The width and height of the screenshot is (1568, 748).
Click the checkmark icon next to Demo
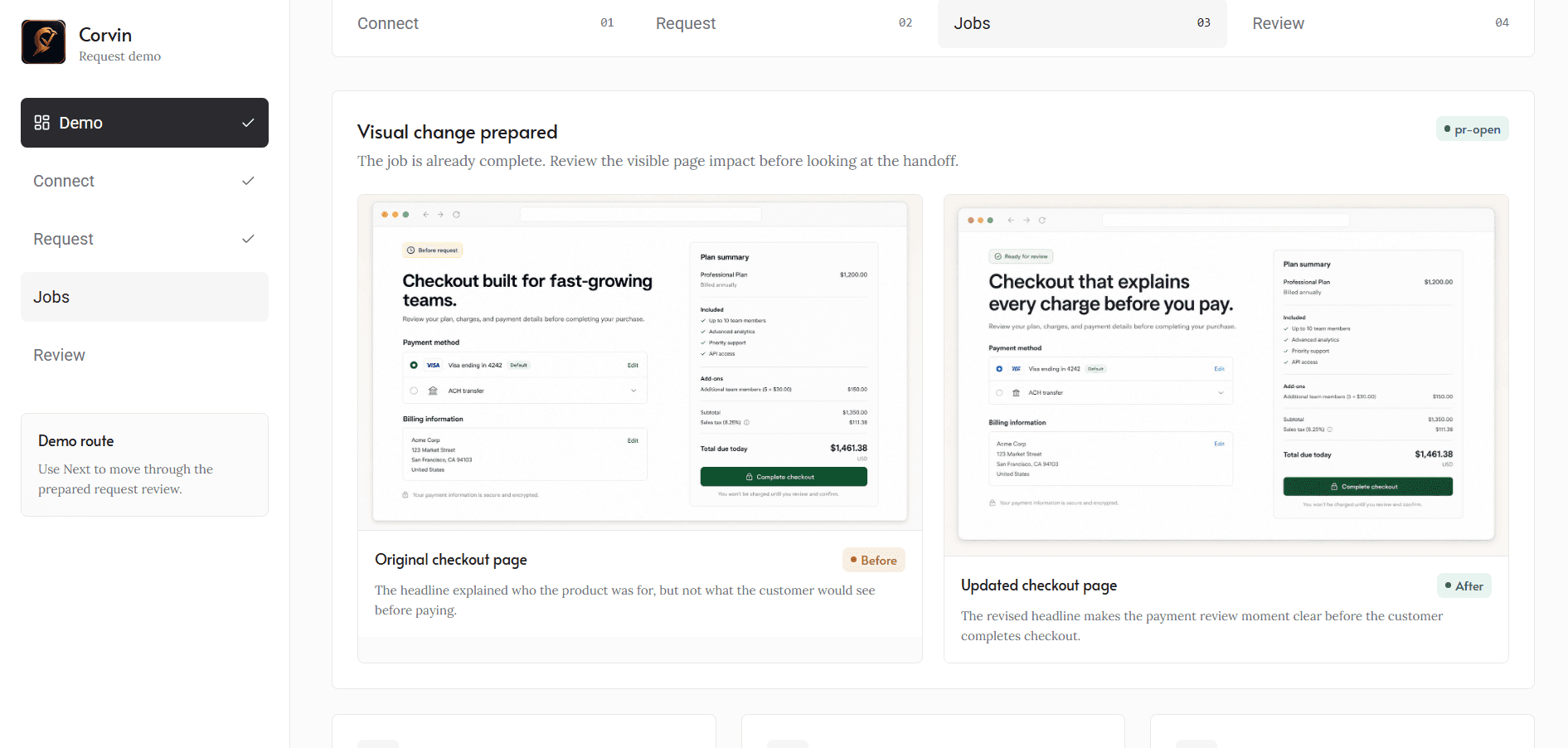coord(248,123)
